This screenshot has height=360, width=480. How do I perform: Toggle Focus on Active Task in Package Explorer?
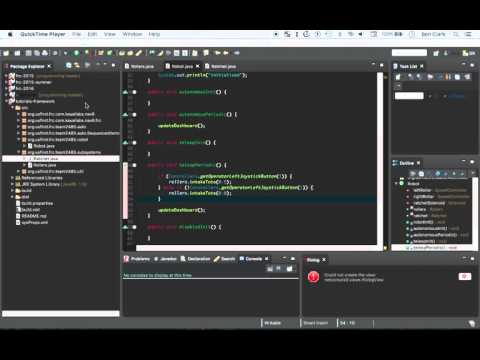pyautogui.click(x=87, y=66)
